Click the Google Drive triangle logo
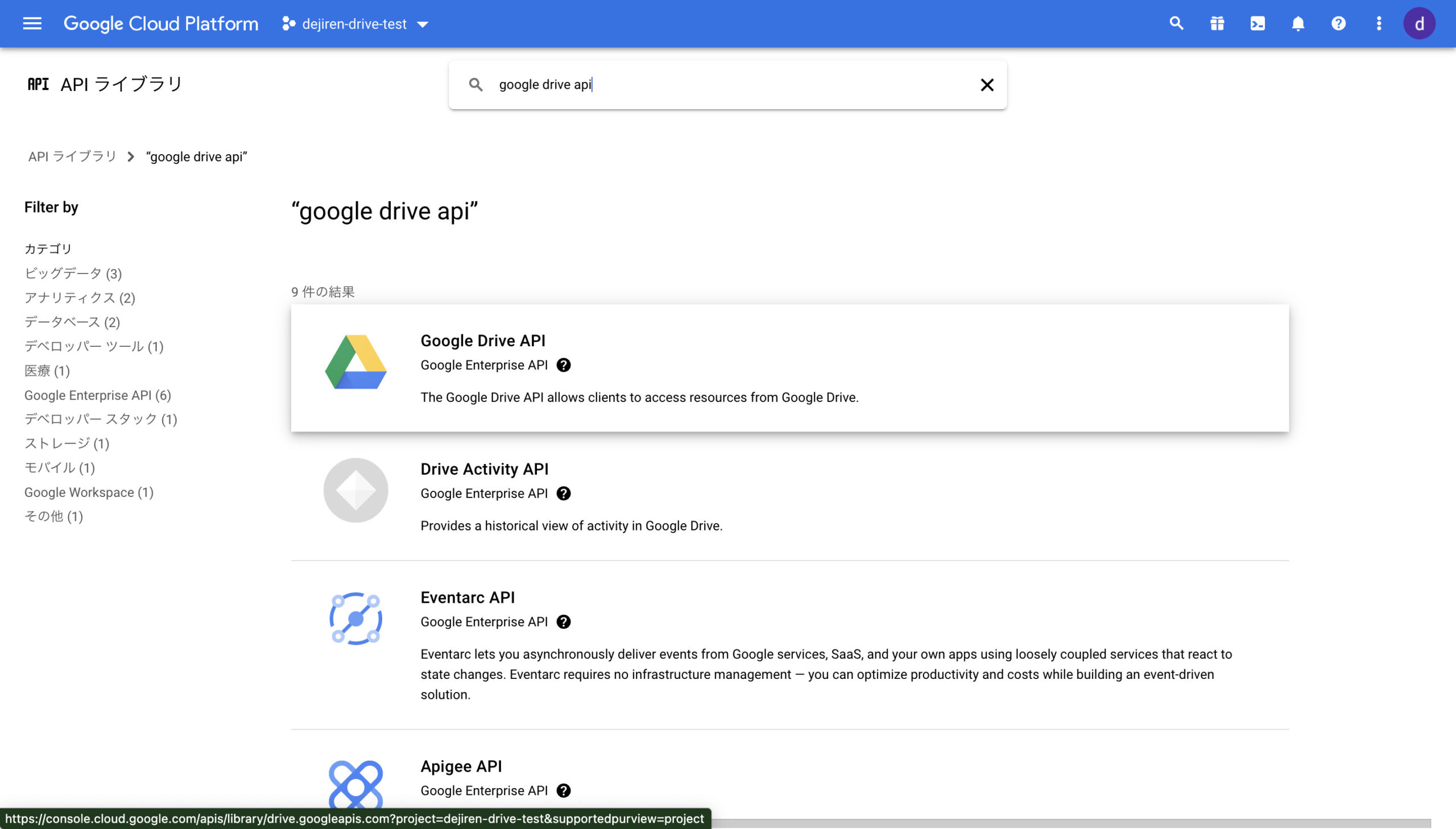This screenshot has height=829, width=1456. (356, 362)
